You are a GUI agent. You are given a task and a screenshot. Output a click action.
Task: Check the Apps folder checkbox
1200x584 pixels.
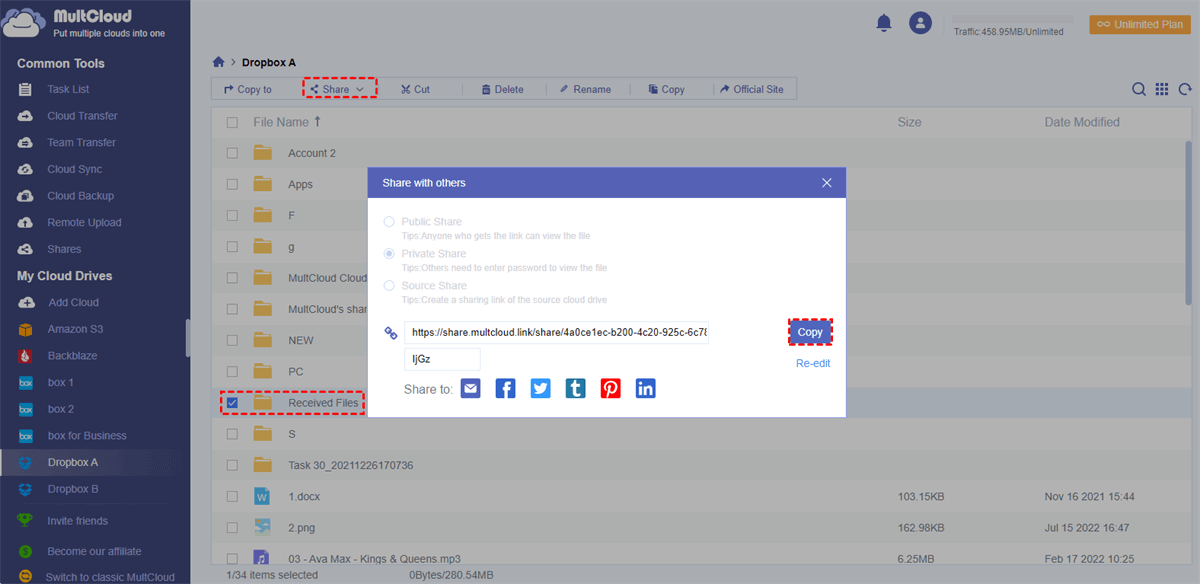pyautogui.click(x=232, y=184)
